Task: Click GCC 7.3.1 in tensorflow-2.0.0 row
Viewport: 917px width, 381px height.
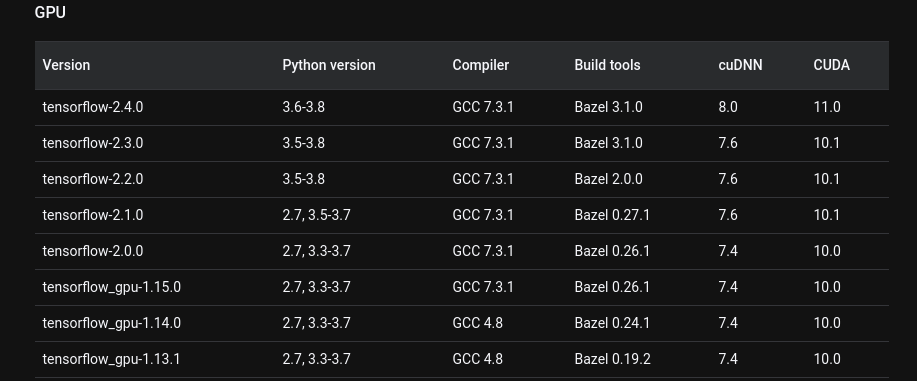Action: coord(483,251)
